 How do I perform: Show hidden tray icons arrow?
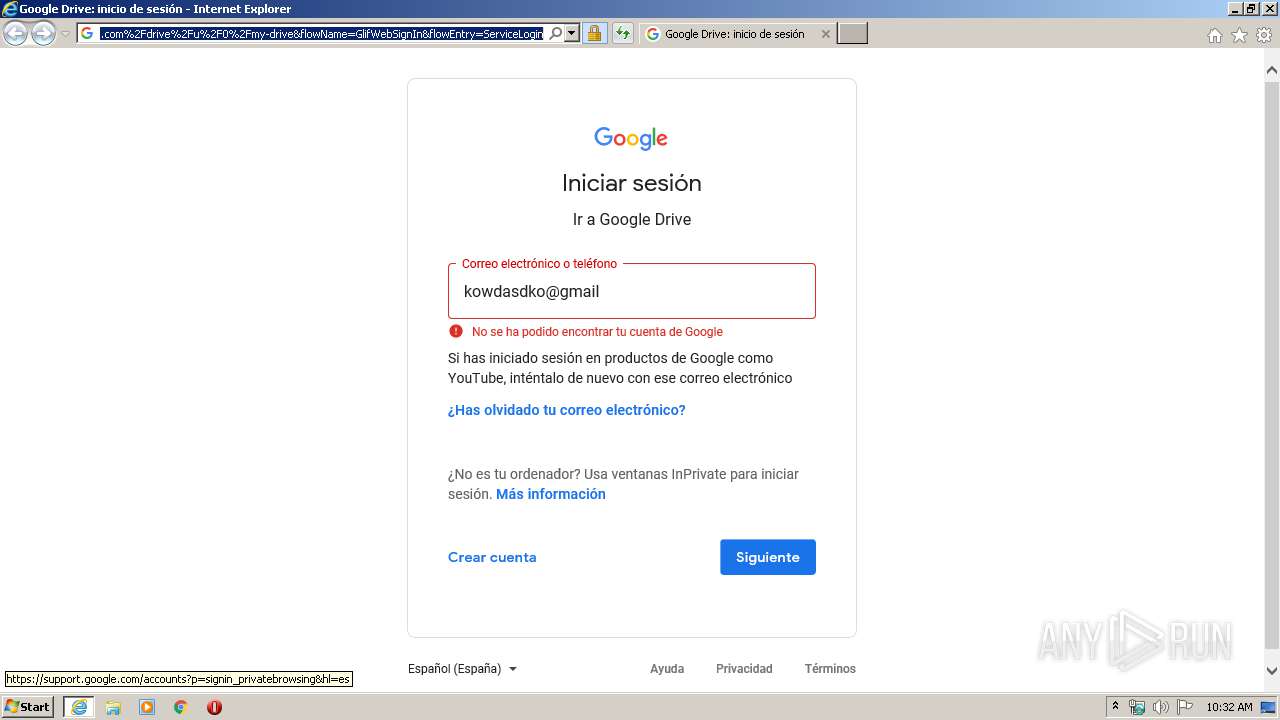coord(1116,707)
